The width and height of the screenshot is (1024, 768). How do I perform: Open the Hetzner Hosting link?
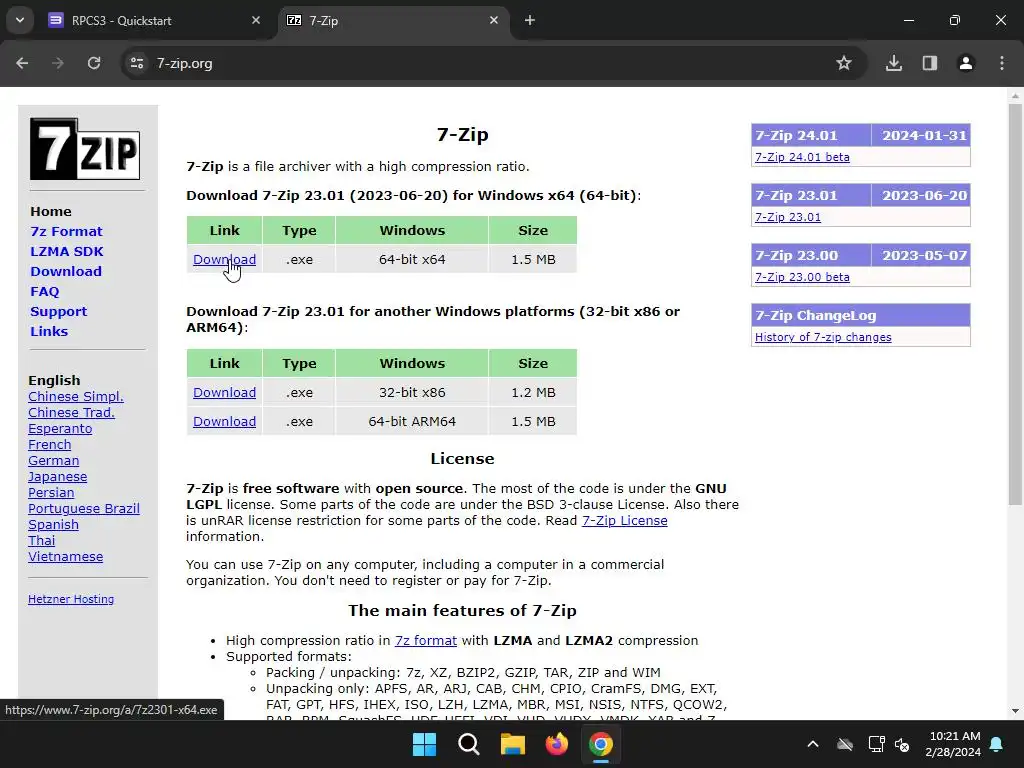point(71,599)
